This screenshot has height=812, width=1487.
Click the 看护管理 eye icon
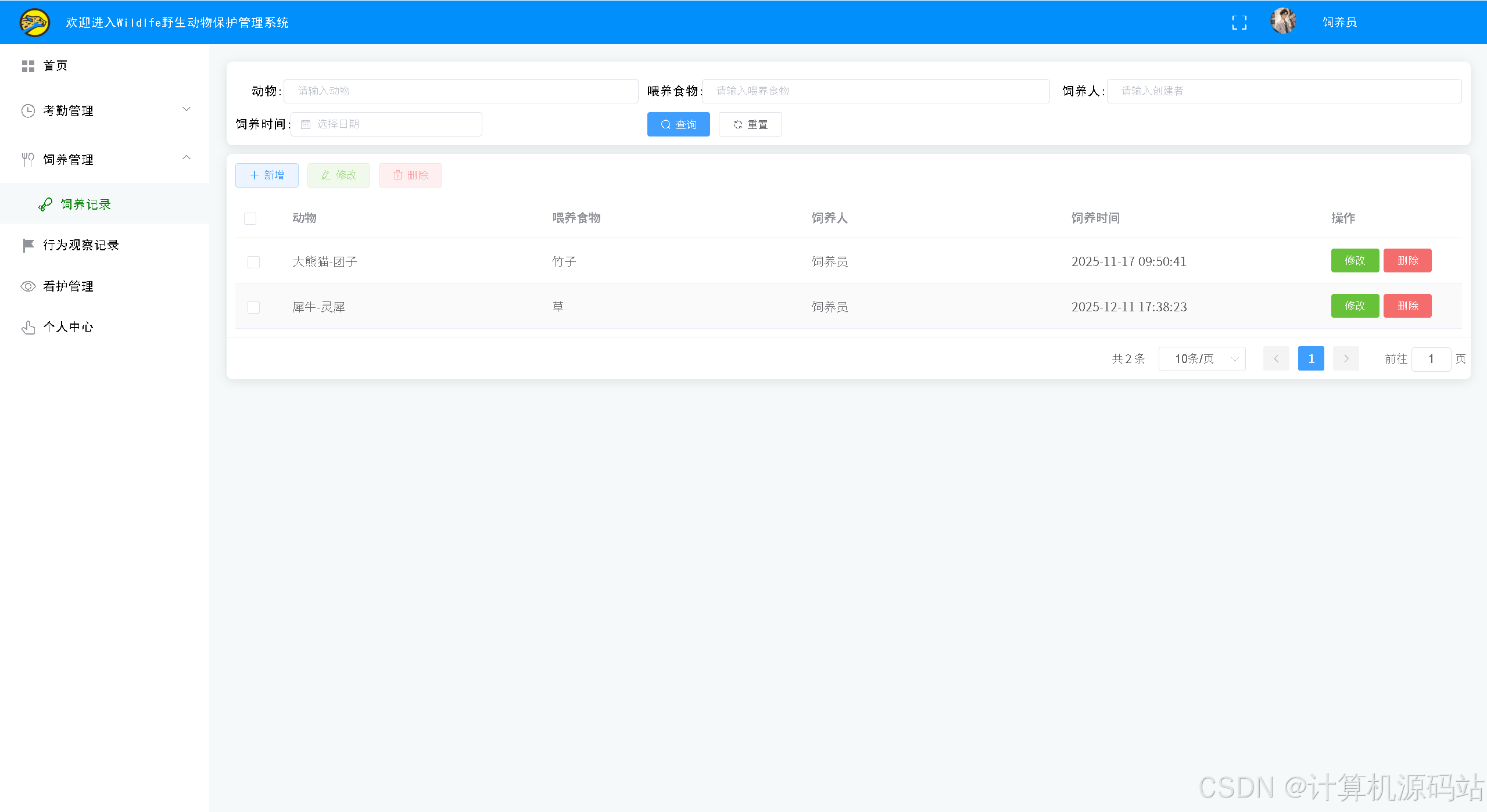pyautogui.click(x=28, y=286)
